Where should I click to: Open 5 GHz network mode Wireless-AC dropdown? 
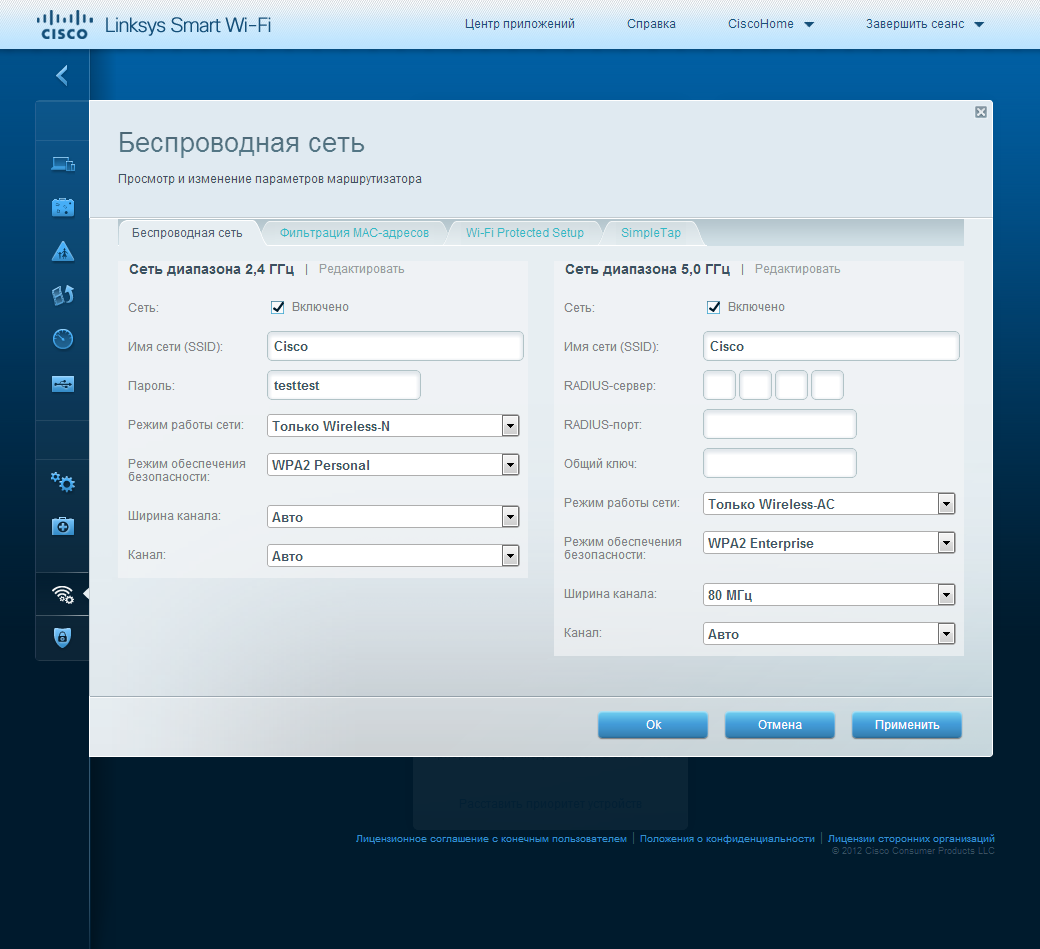(x=829, y=504)
